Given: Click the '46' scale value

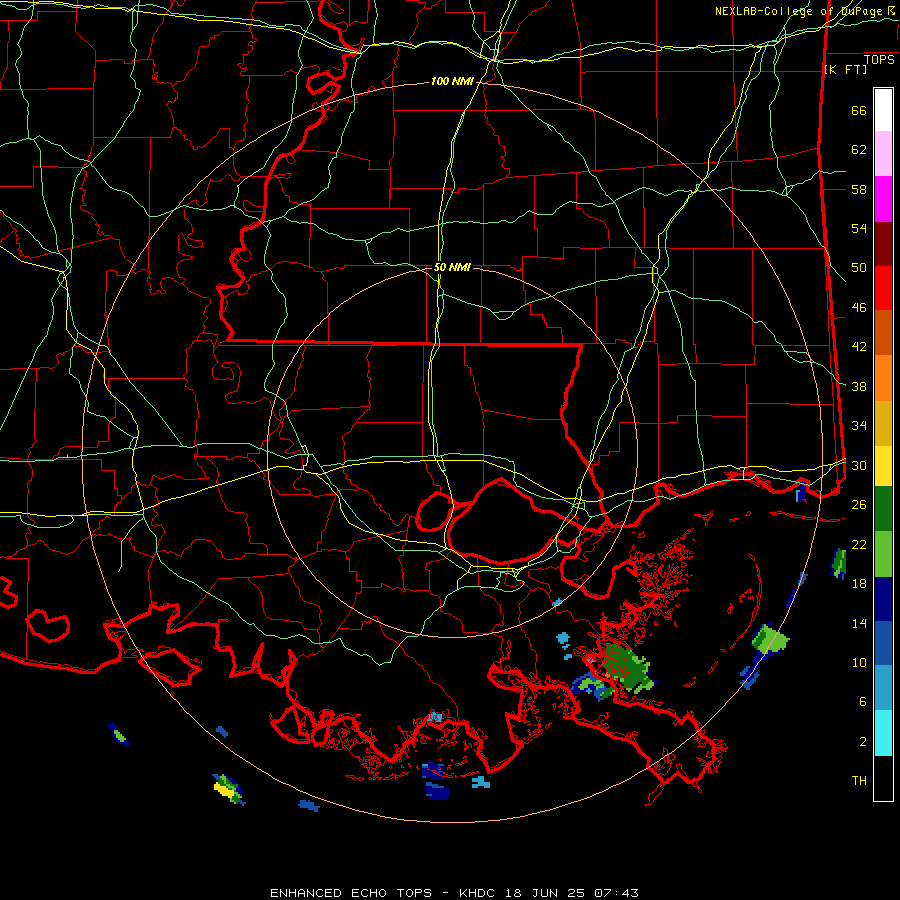Looking at the screenshot, I should click(x=859, y=308).
